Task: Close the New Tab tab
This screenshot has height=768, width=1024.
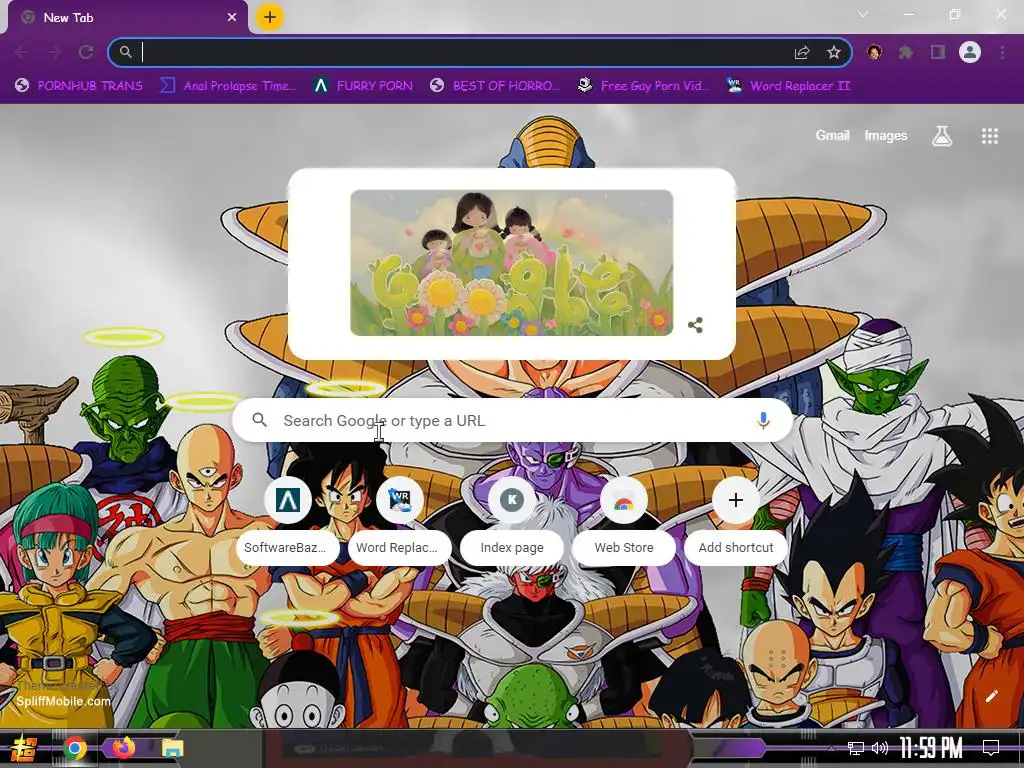Action: coord(232,18)
